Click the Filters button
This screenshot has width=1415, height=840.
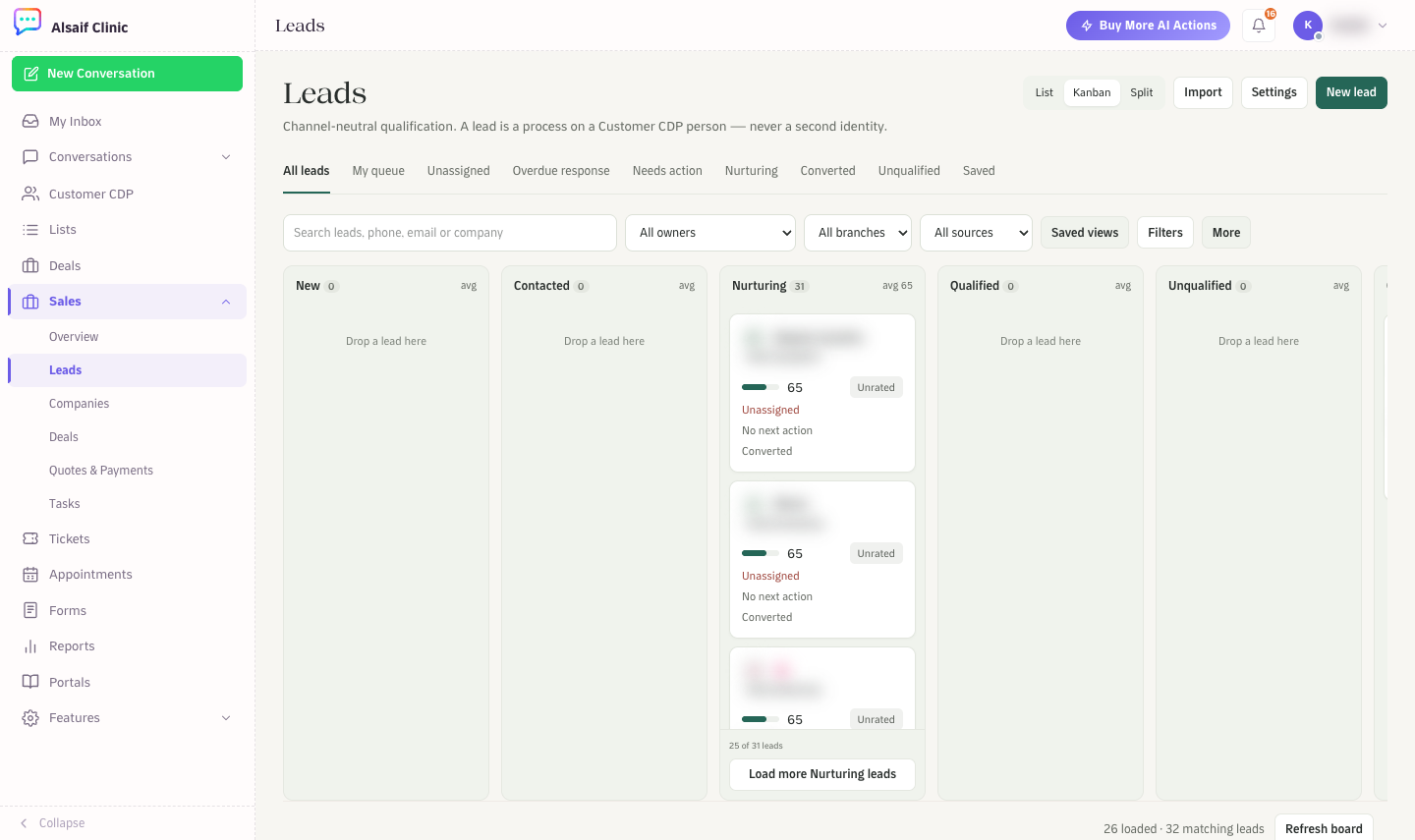pos(1165,233)
